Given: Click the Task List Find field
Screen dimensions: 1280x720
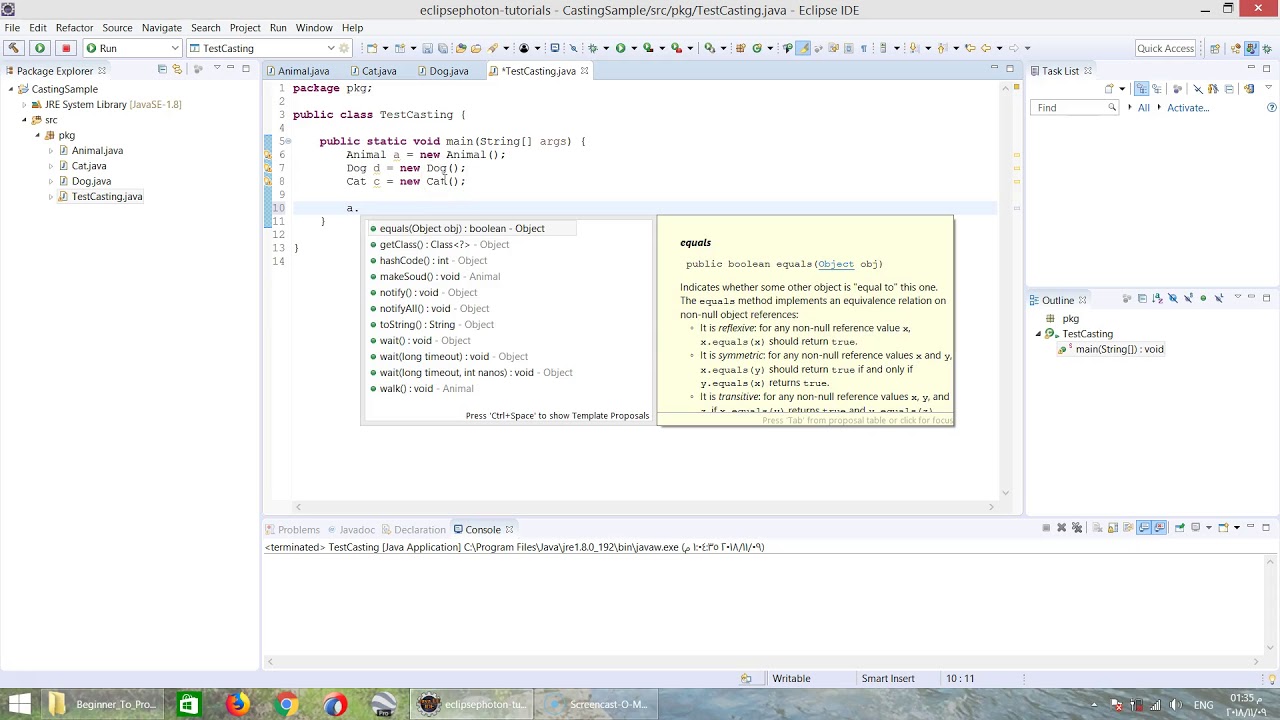Looking at the screenshot, I should (1073, 107).
